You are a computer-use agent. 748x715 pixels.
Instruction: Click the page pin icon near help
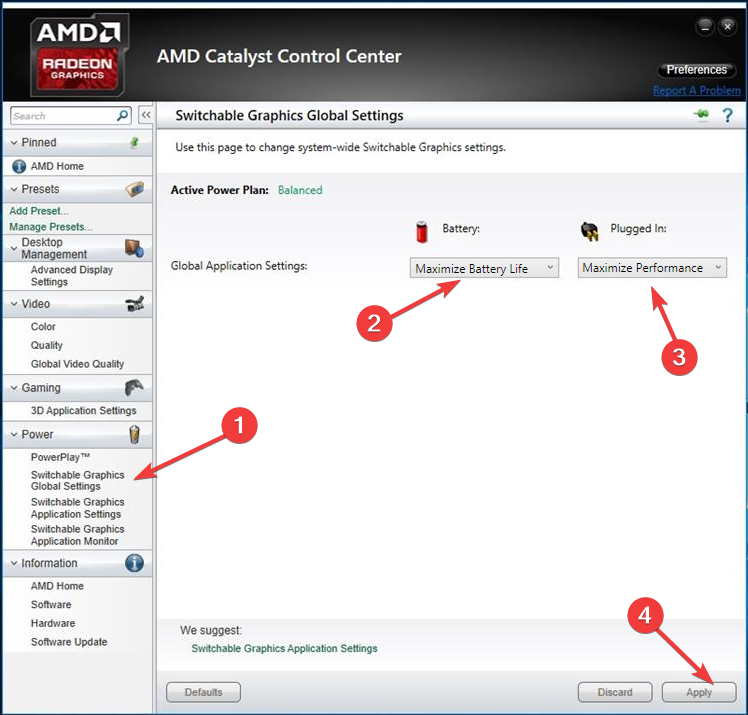tap(701, 114)
